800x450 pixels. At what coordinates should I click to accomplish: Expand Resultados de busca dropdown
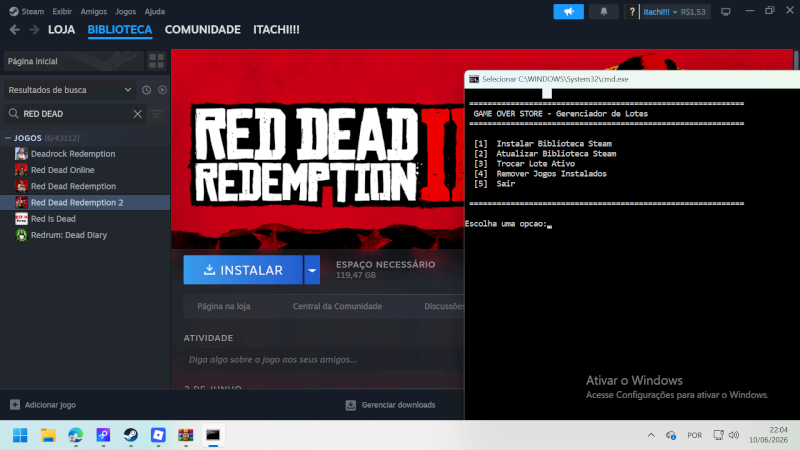pyautogui.click(x=69, y=90)
